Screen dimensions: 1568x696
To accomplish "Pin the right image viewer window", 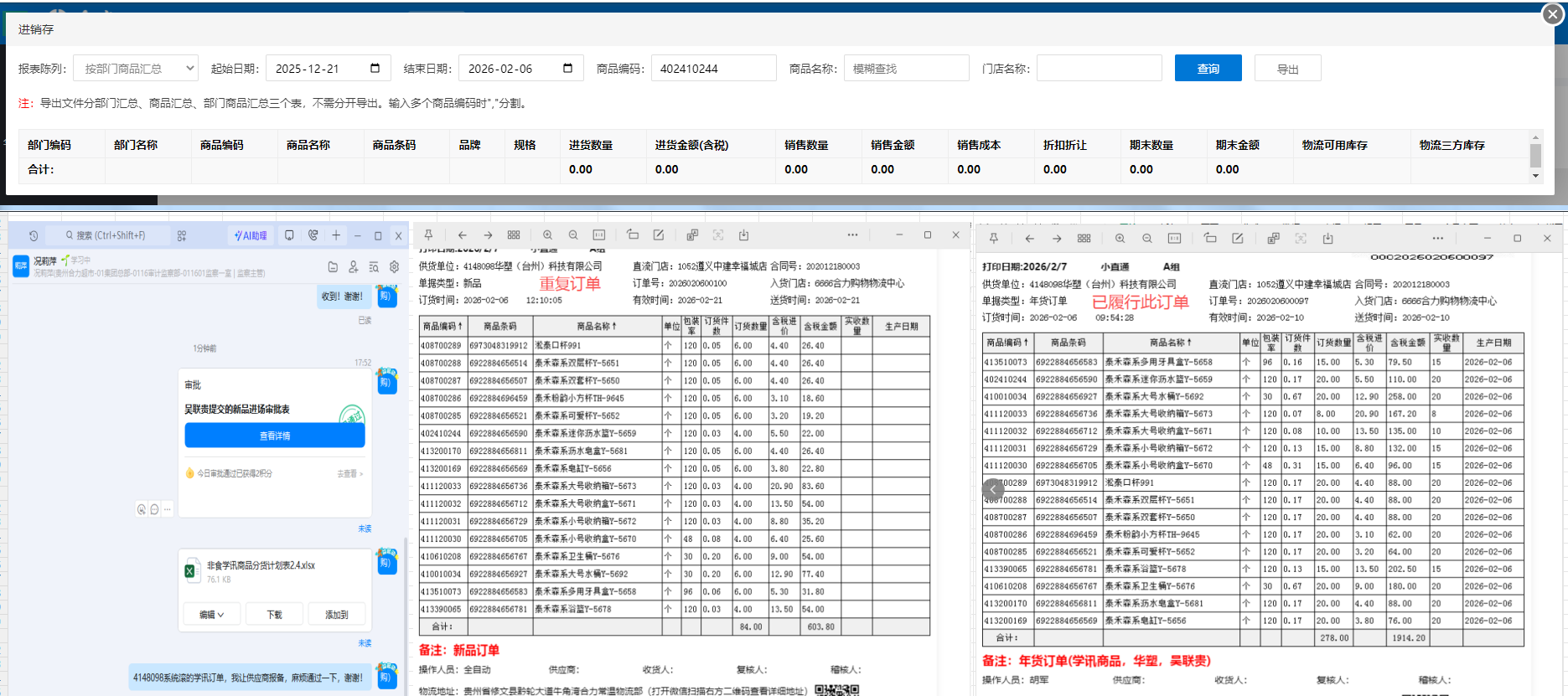I will click(994, 239).
